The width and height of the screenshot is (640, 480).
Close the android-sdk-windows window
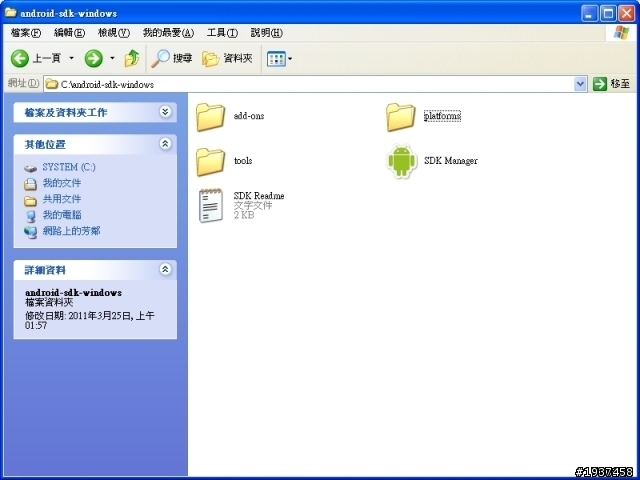point(627,13)
